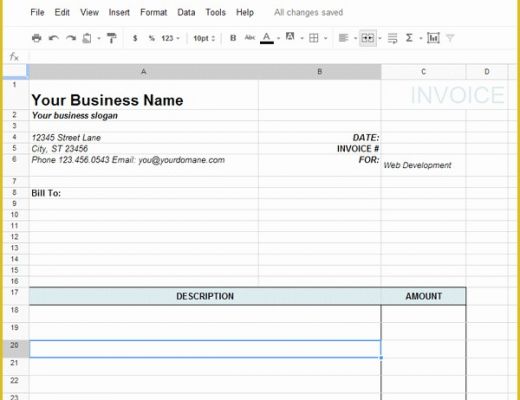Open the Help menu
Viewport: 520px width, 400px height.
point(245,12)
